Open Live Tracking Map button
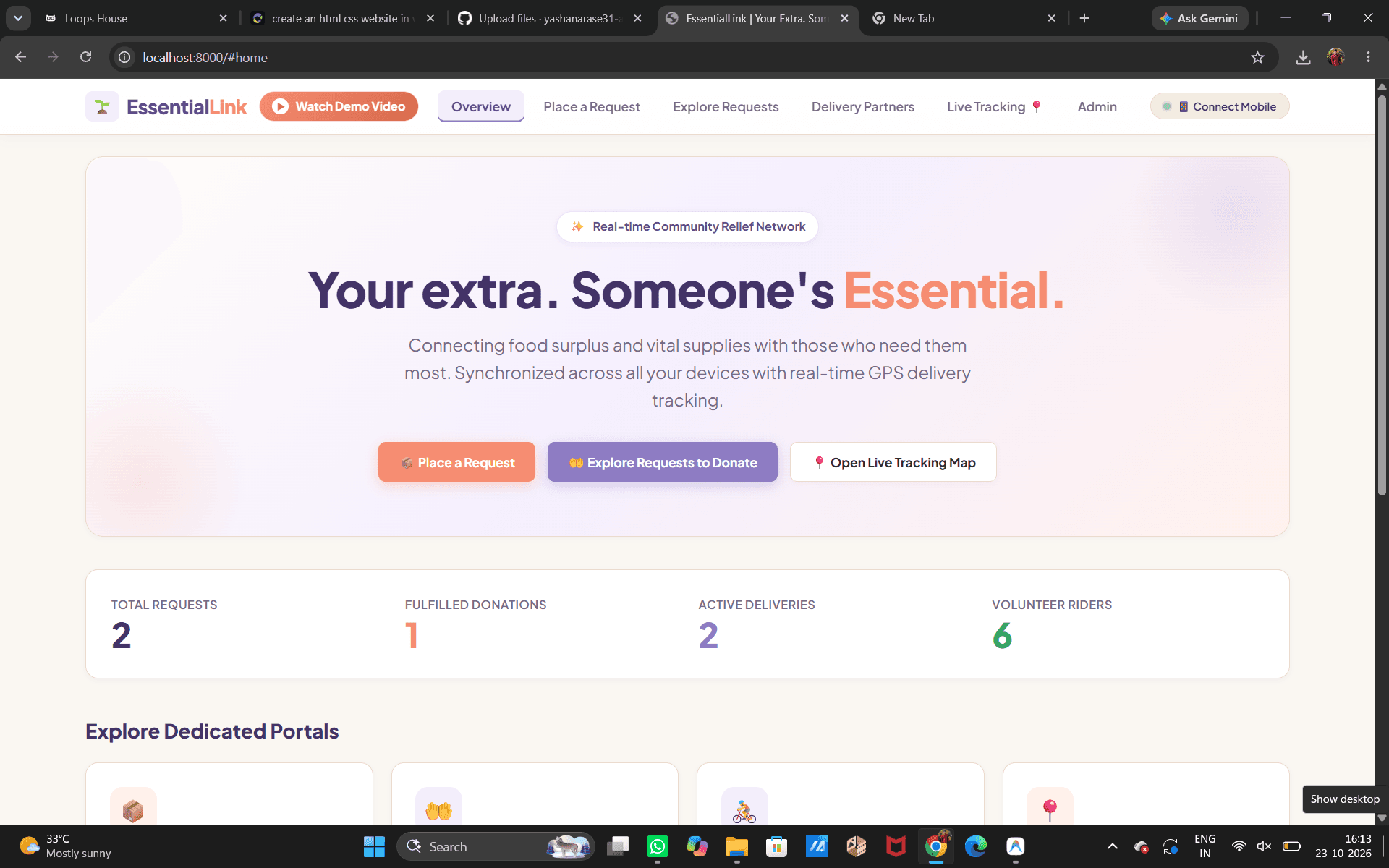This screenshot has height=868, width=1389. tap(893, 462)
